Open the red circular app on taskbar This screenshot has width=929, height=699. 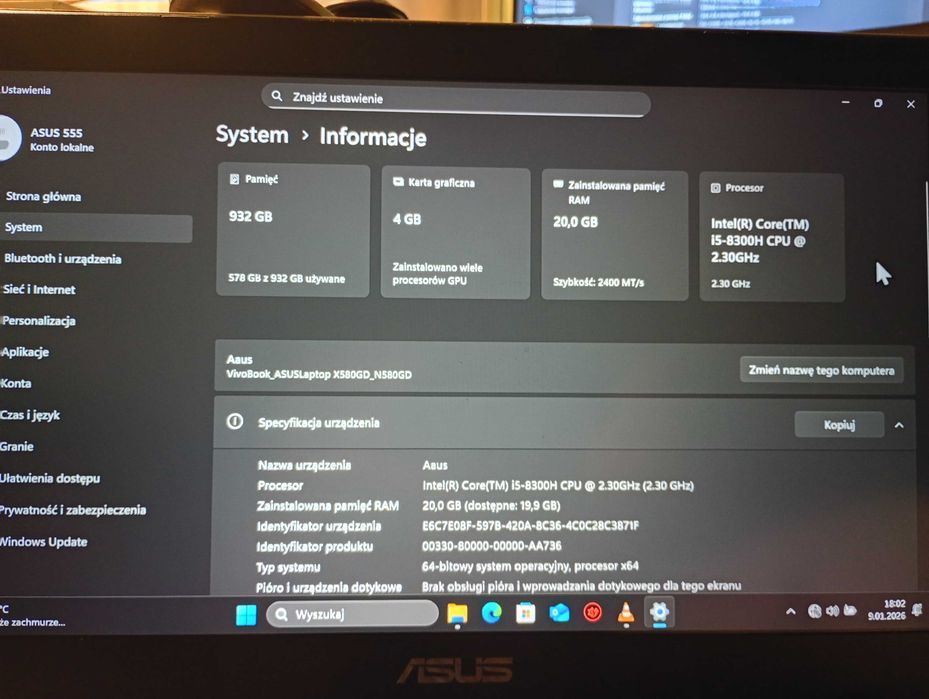tap(592, 613)
